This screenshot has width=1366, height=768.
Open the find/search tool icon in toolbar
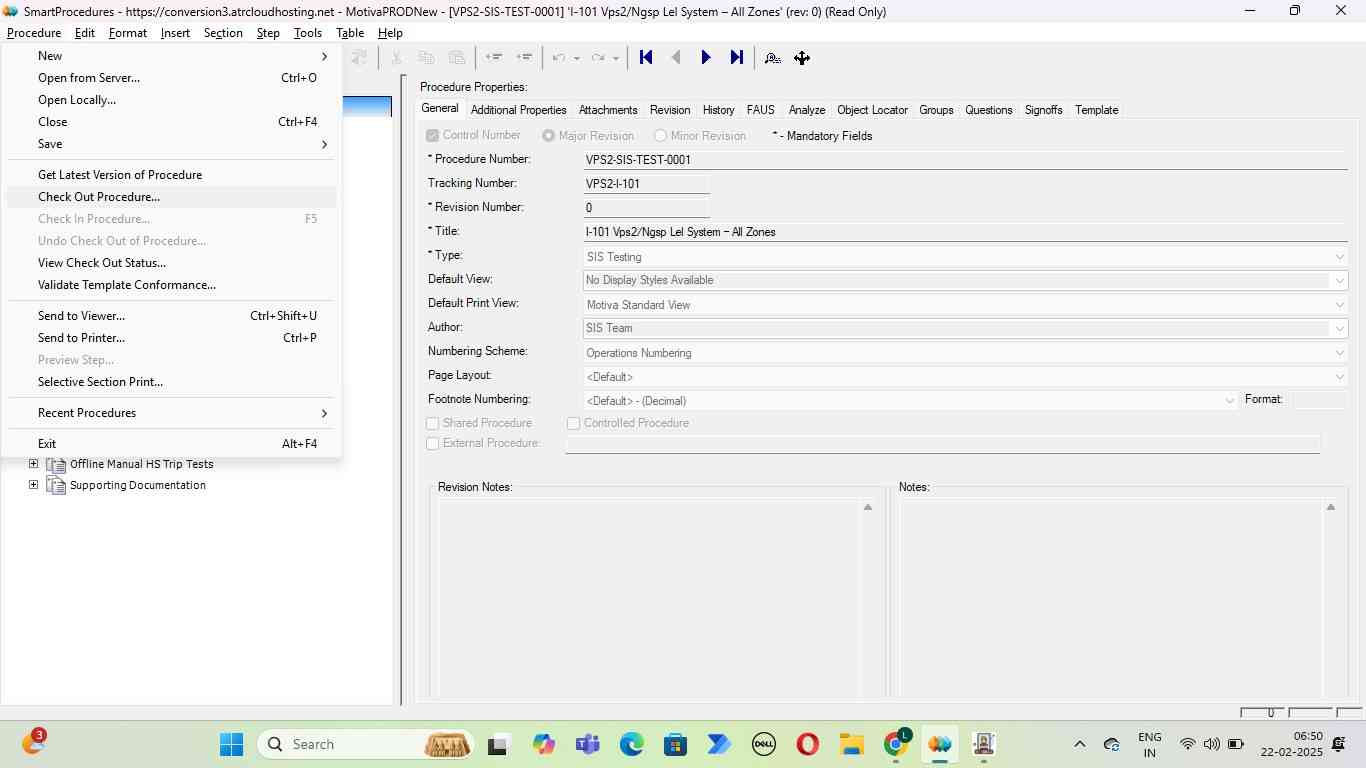[772, 58]
